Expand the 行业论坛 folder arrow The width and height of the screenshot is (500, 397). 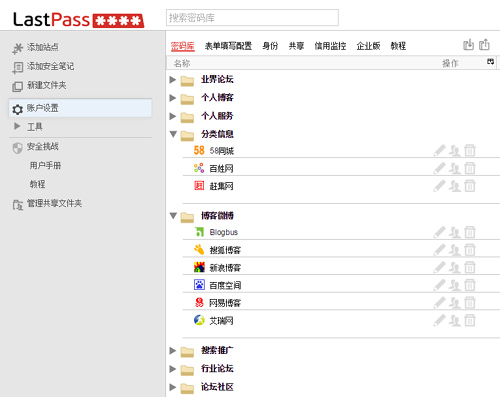(172, 369)
